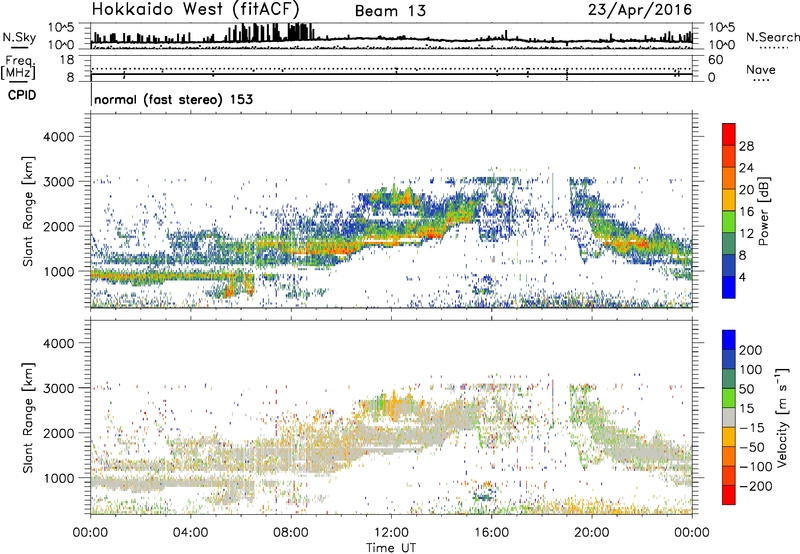
Task: Click the '12:00' time tick label
Action: coord(391,533)
